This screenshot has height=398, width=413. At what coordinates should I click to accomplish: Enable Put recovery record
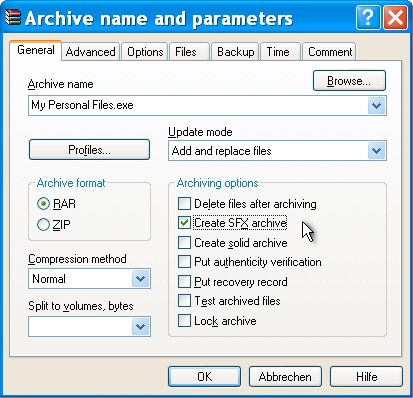184,282
